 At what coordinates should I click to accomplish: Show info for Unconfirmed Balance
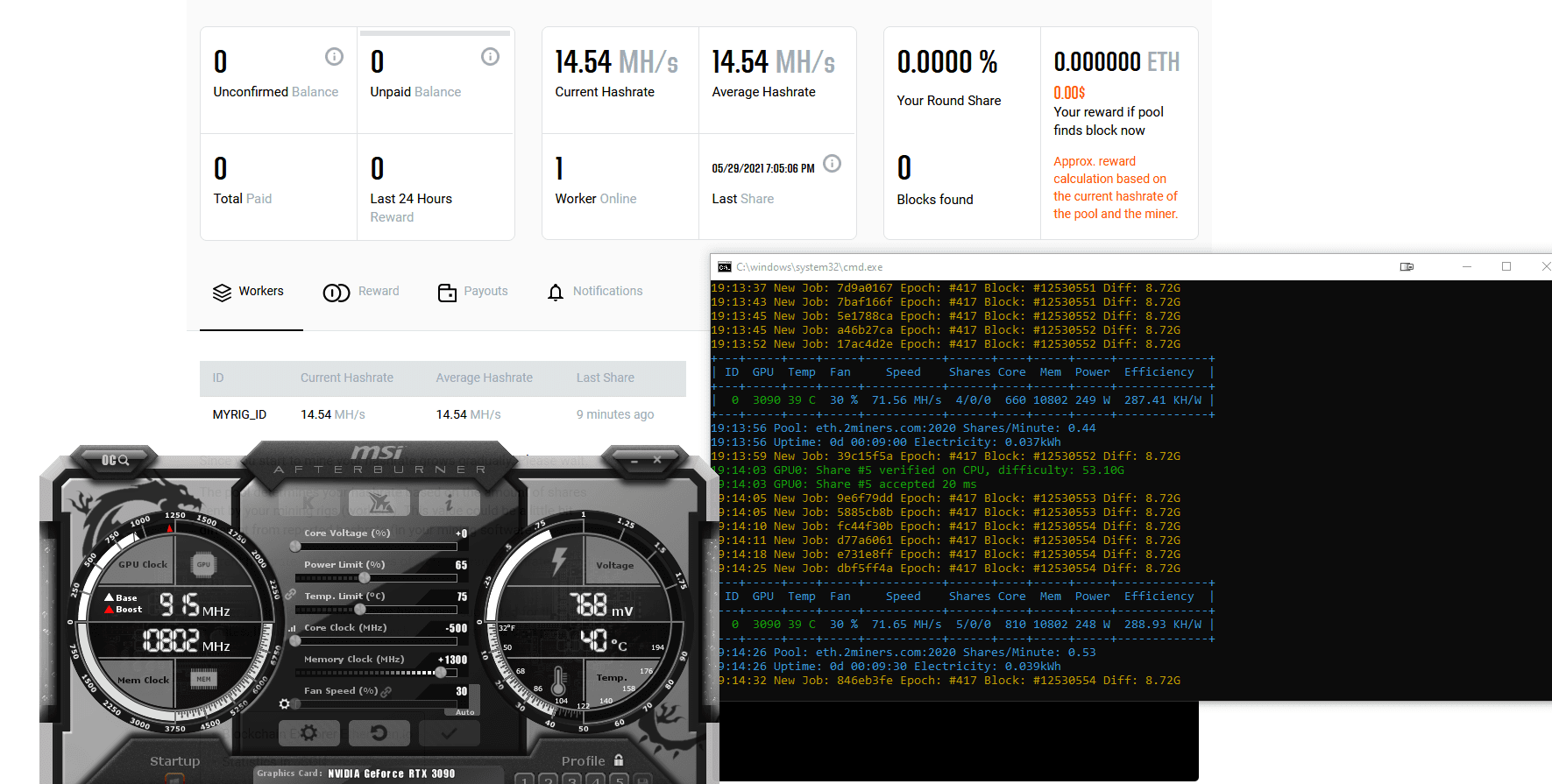click(334, 57)
